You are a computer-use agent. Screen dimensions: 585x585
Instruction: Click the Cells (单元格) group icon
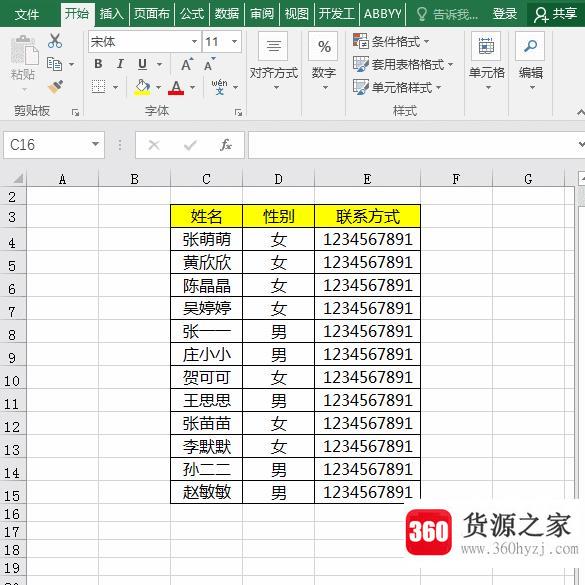[486, 46]
